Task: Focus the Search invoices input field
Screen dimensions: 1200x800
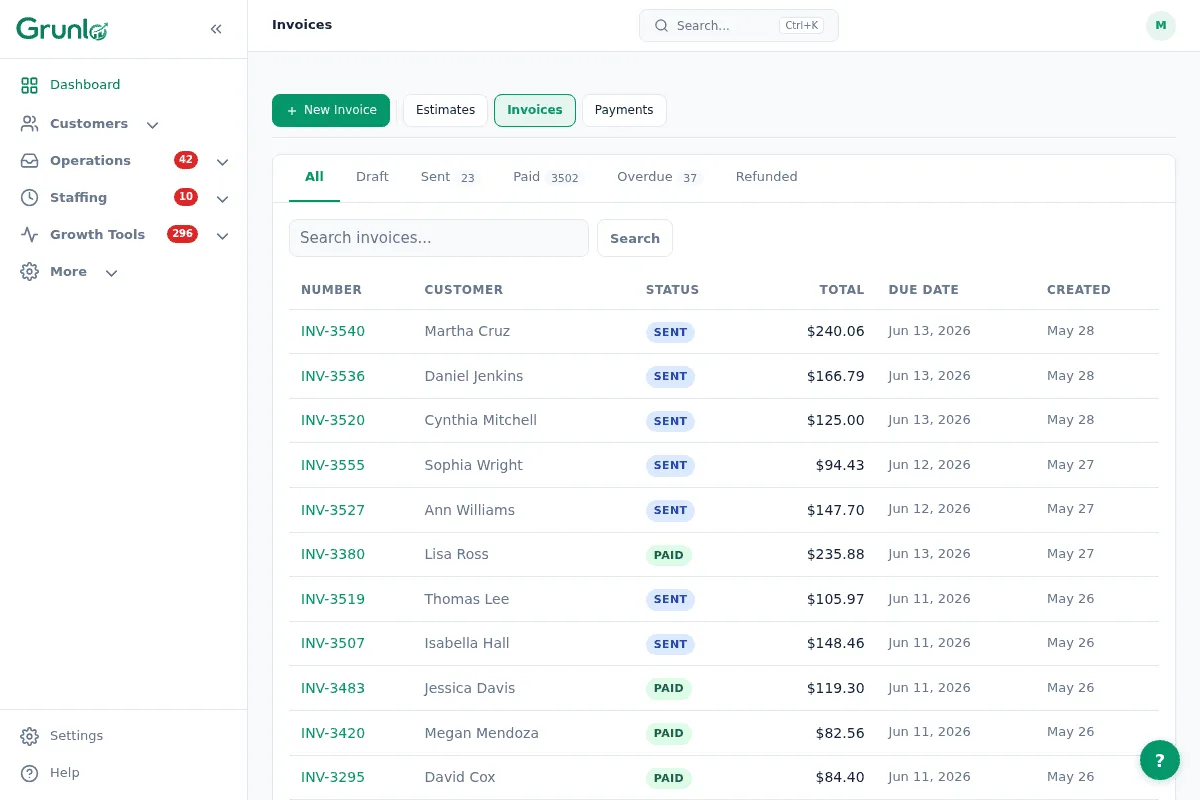Action: (x=439, y=238)
